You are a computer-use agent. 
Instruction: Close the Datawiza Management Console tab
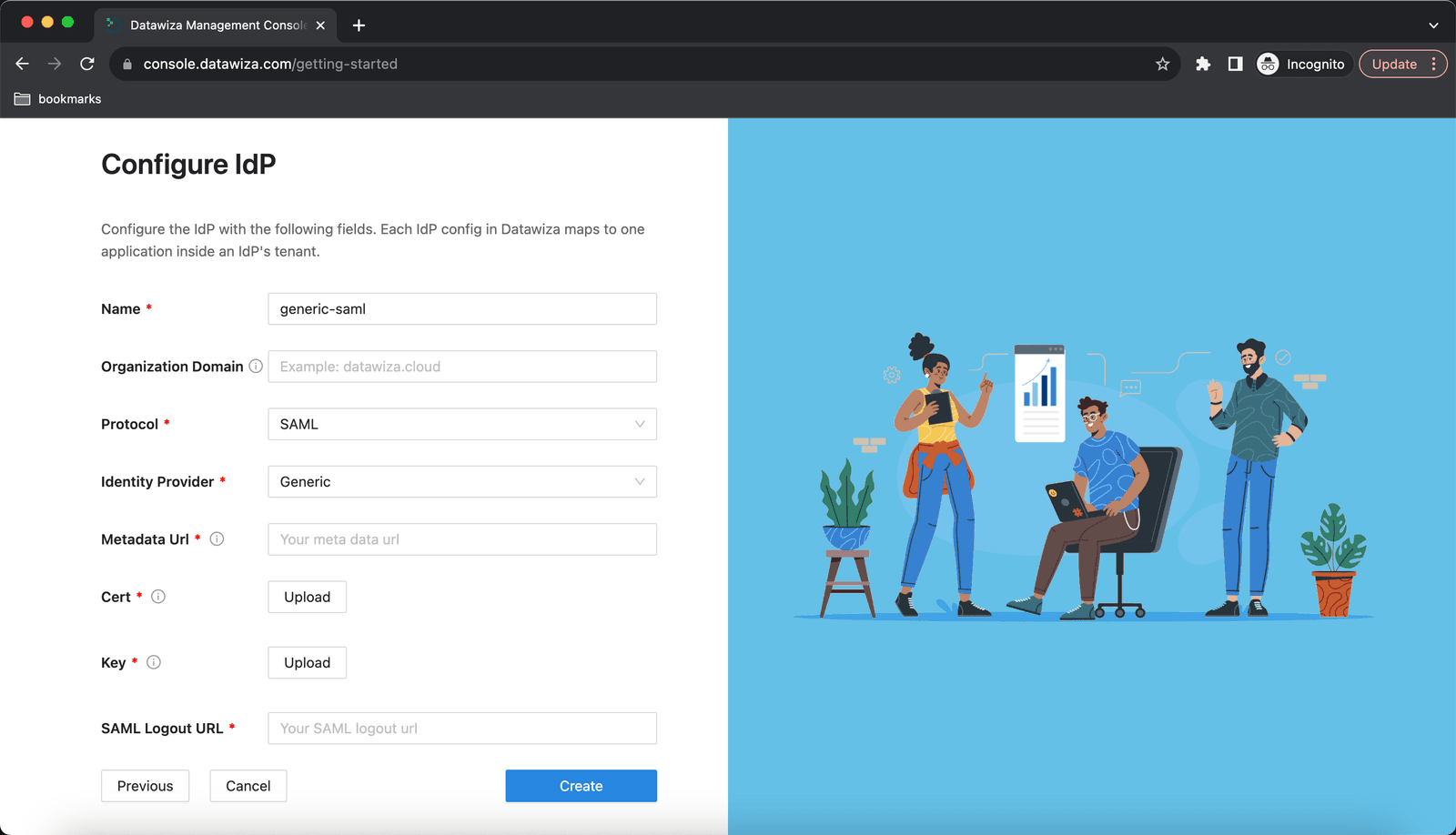coord(320,25)
